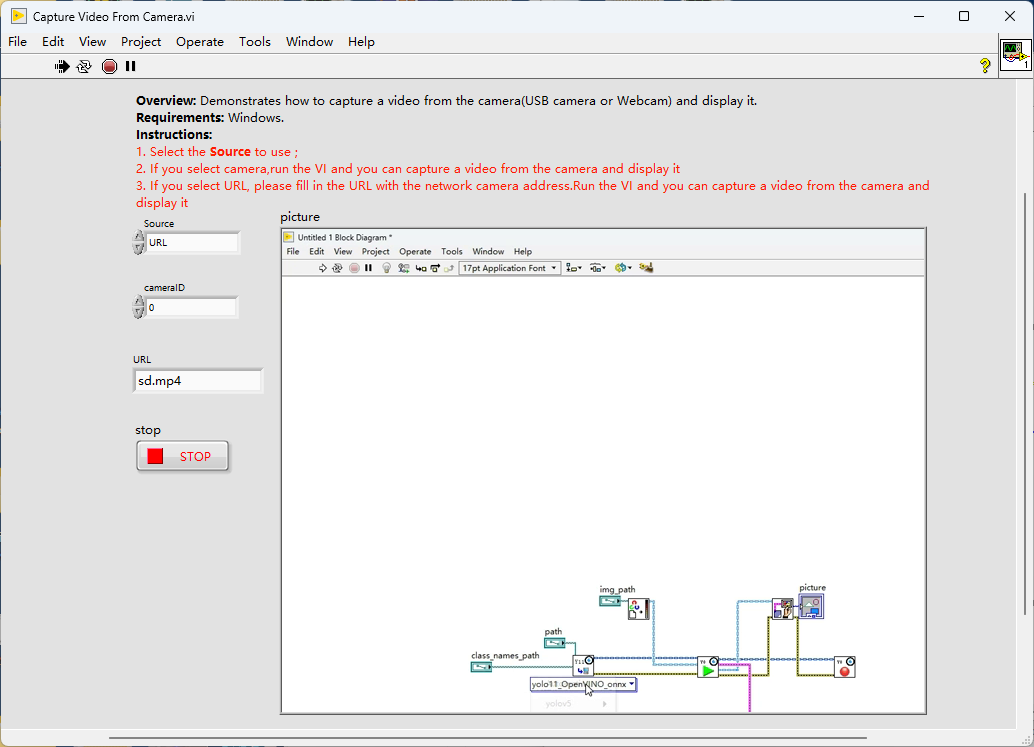Open the Tools menu in the main menu bar
This screenshot has height=747, width=1034.
tap(255, 41)
